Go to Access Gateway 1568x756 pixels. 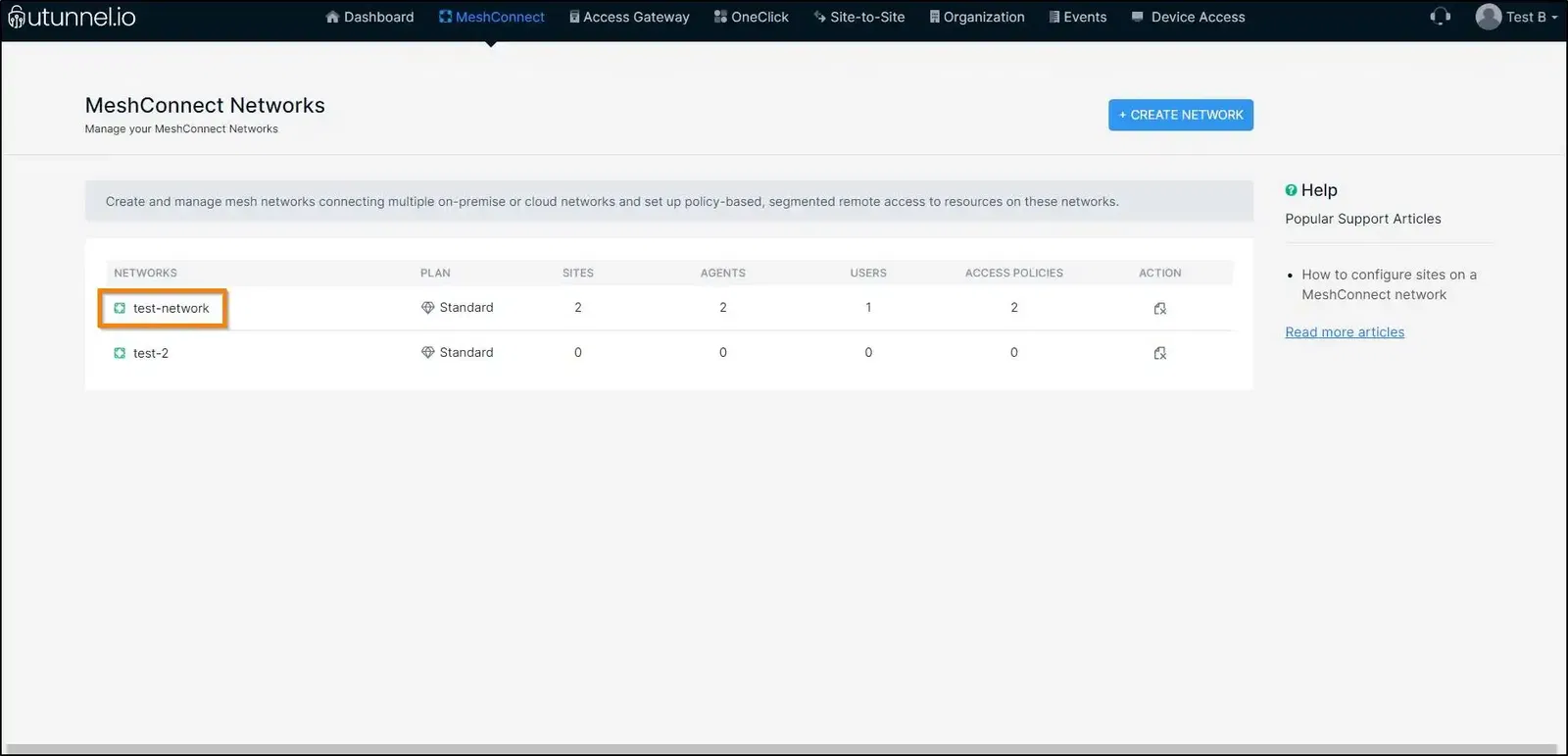point(629,17)
